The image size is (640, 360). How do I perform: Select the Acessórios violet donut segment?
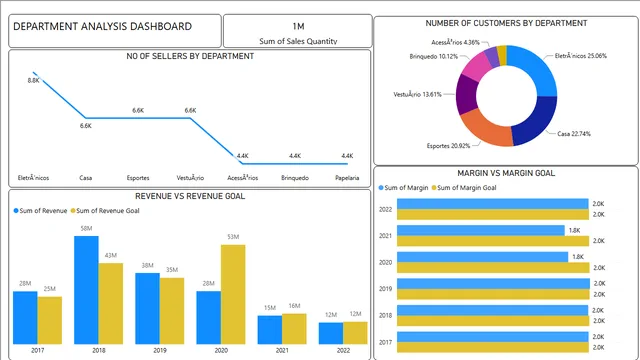493,57
